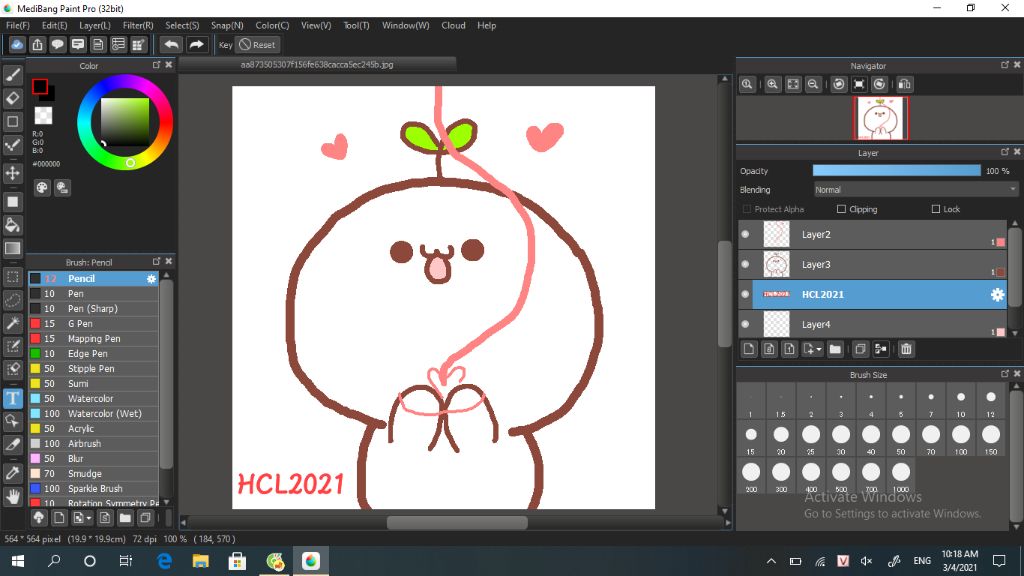Open the View menu
The height and width of the screenshot is (576, 1024).
pyautogui.click(x=316, y=25)
